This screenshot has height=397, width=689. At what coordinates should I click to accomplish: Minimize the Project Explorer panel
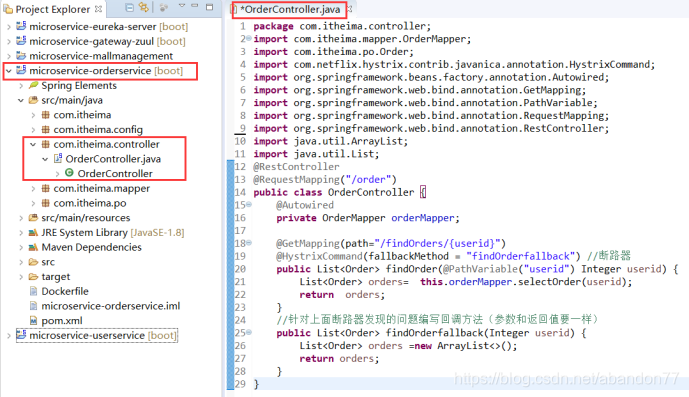(x=195, y=6)
